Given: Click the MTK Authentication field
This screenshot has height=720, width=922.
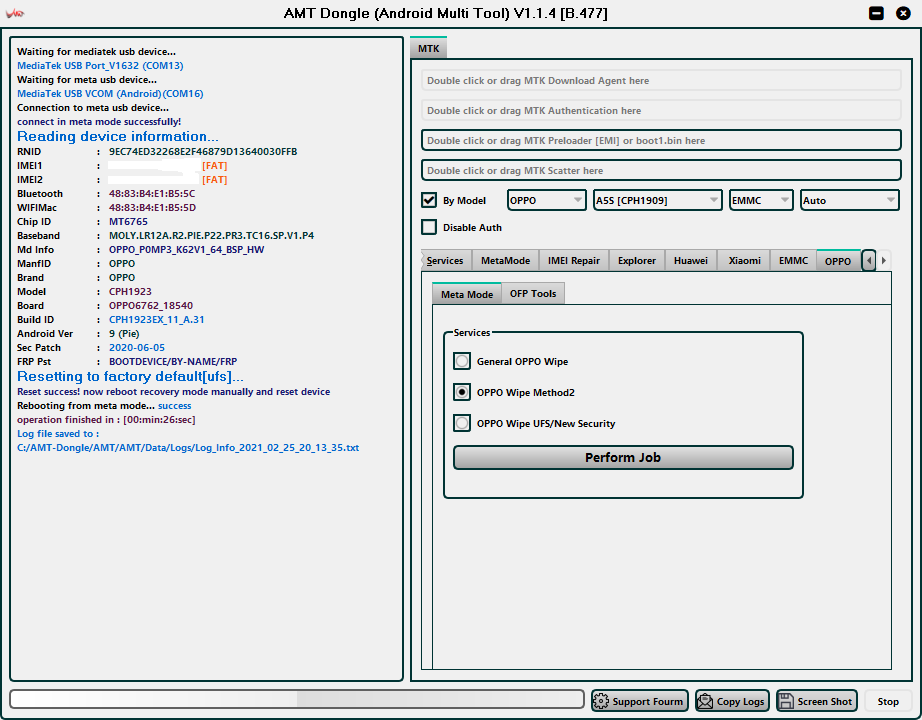Looking at the screenshot, I should click(x=661, y=111).
